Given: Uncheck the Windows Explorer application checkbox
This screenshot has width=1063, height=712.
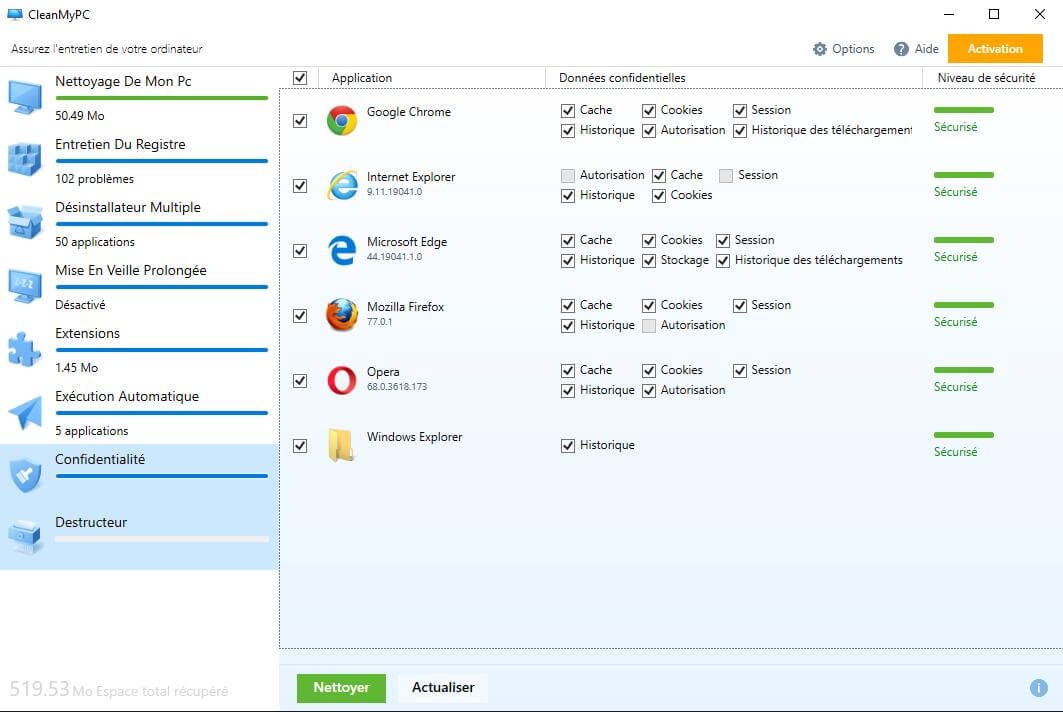Looking at the screenshot, I should click(300, 446).
